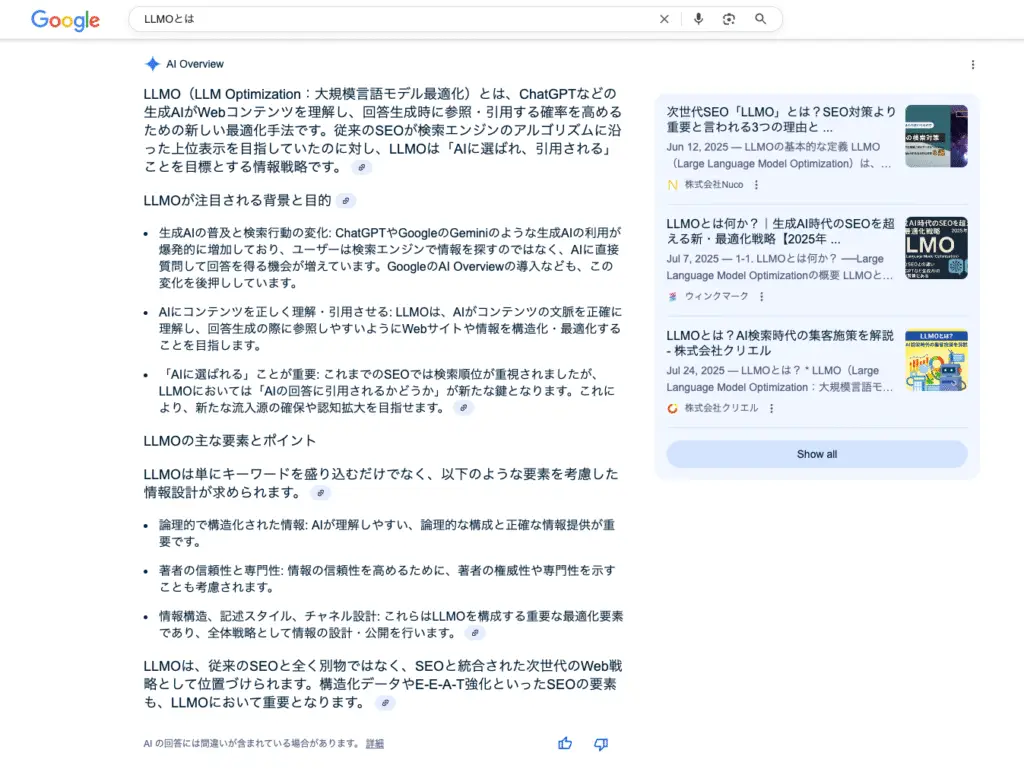Click the Jun 12, 2025 snippet text
1024x769 pixels.
click(x=779, y=155)
